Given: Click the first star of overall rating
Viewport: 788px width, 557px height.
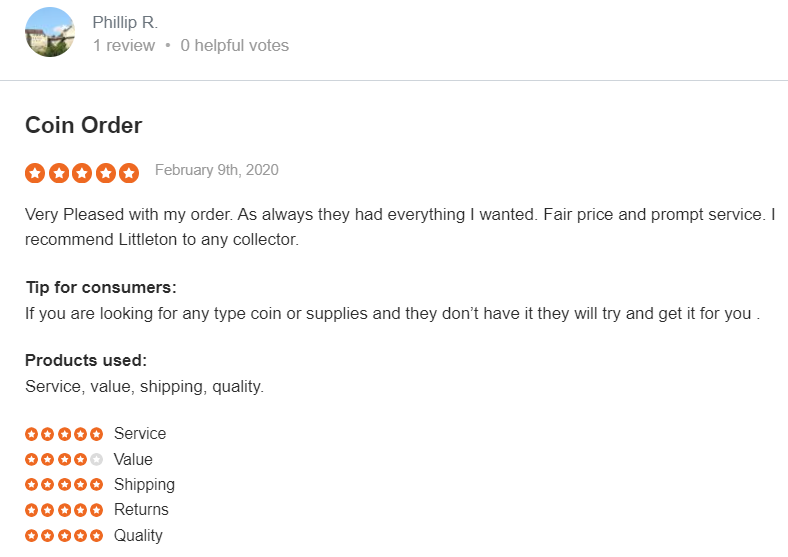Looking at the screenshot, I should [35, 173].
